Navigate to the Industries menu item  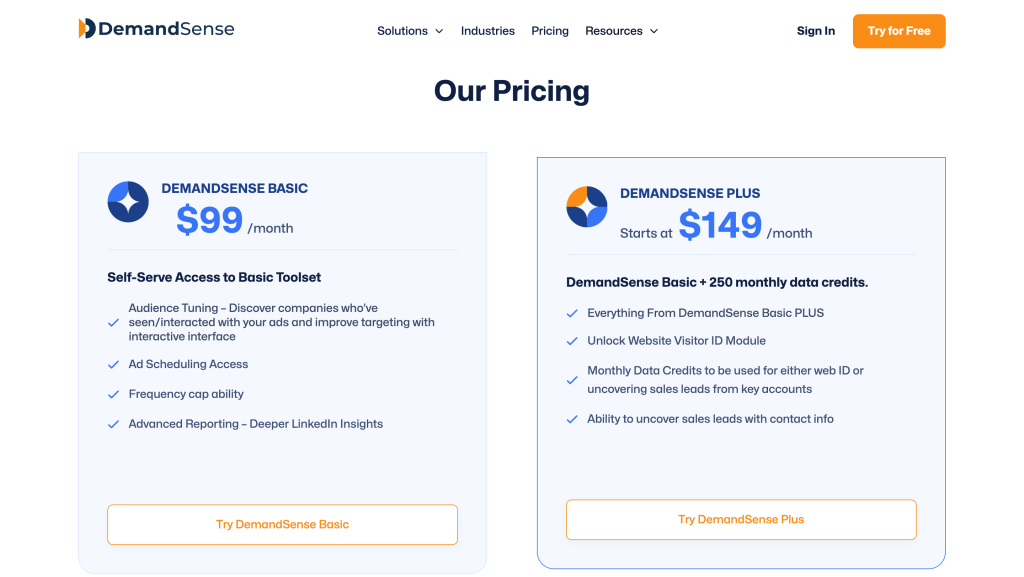coord(487,31)
